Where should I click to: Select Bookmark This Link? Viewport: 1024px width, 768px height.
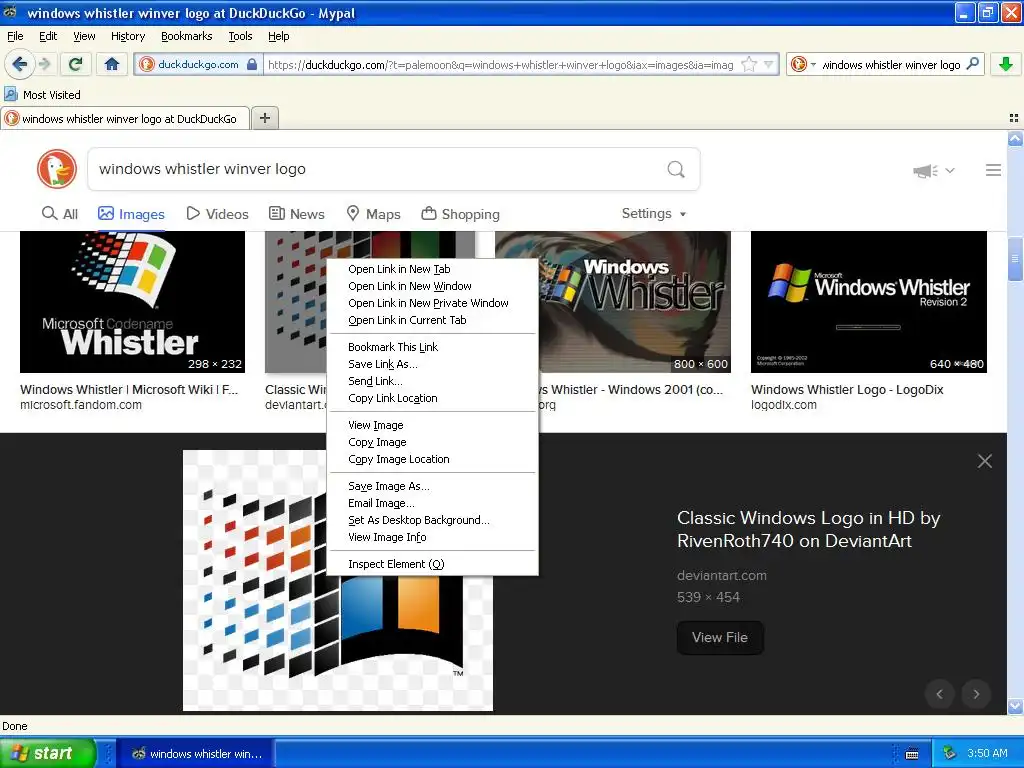click(432, 347)
